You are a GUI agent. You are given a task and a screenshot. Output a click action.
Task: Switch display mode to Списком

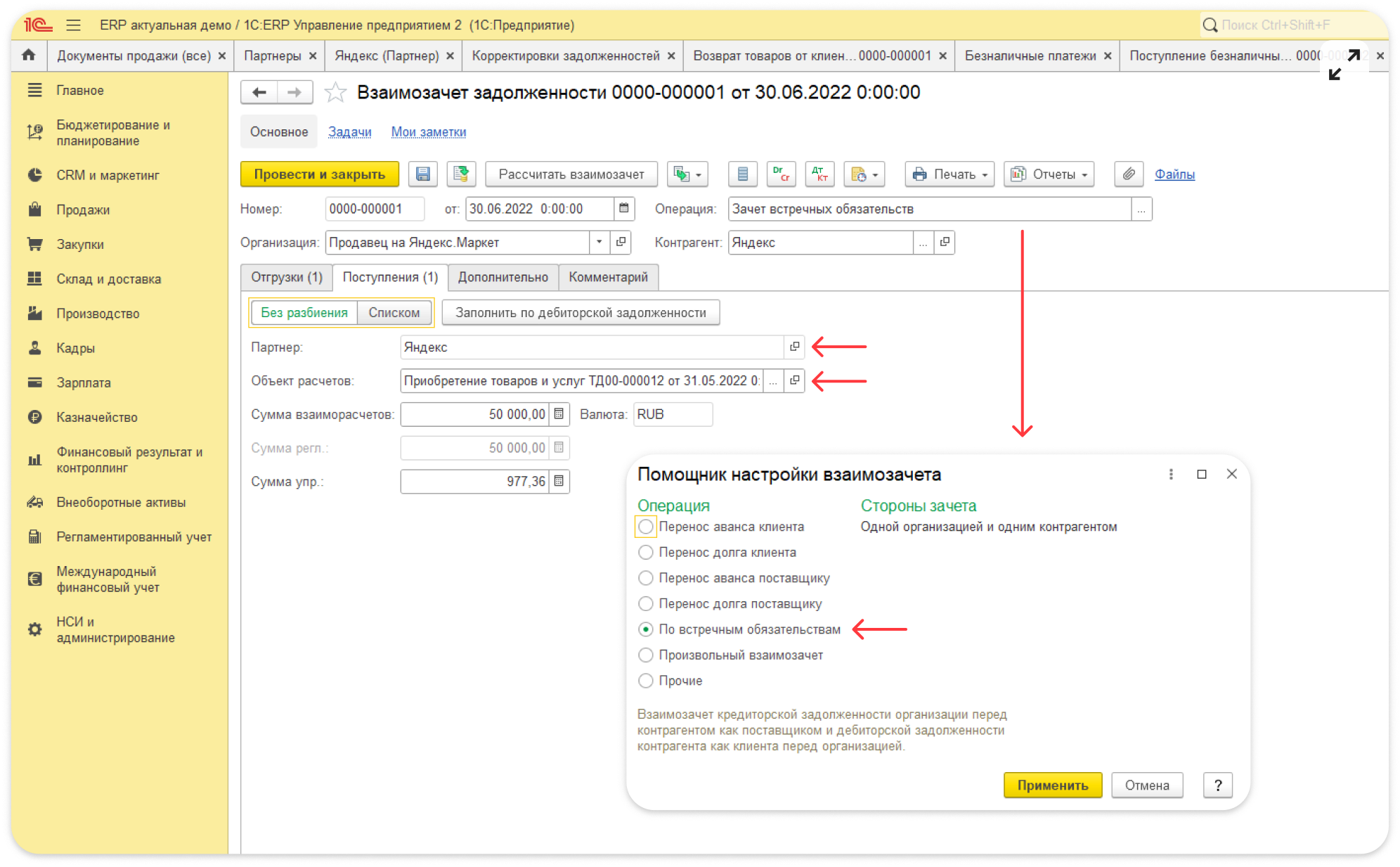[x=394, y=313]
